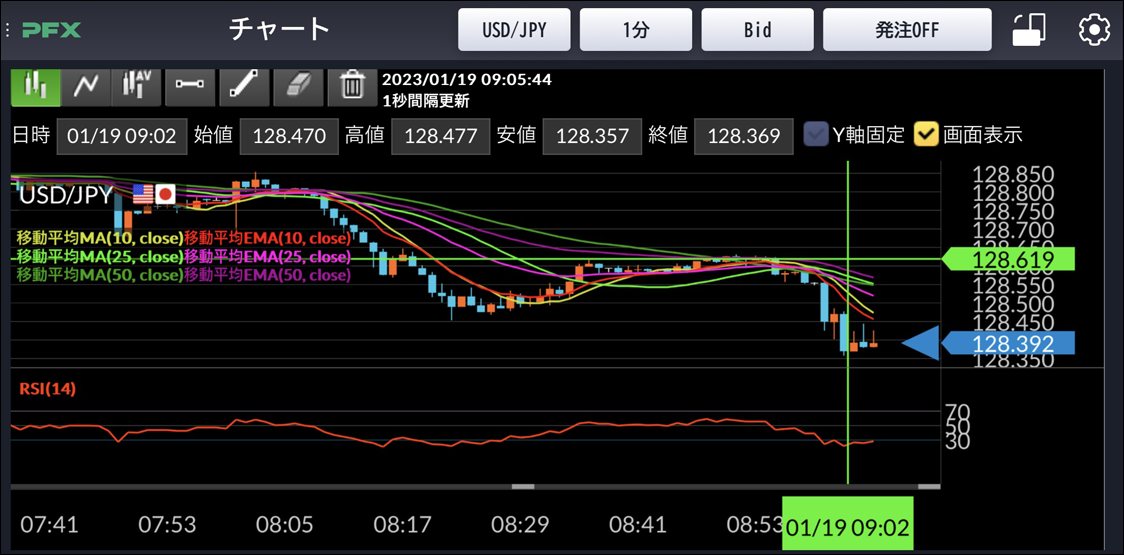Click the USD/JPY chart title text
This screenshot has height=555, width=1124.
pyautogui.click(x=65, y=194)
